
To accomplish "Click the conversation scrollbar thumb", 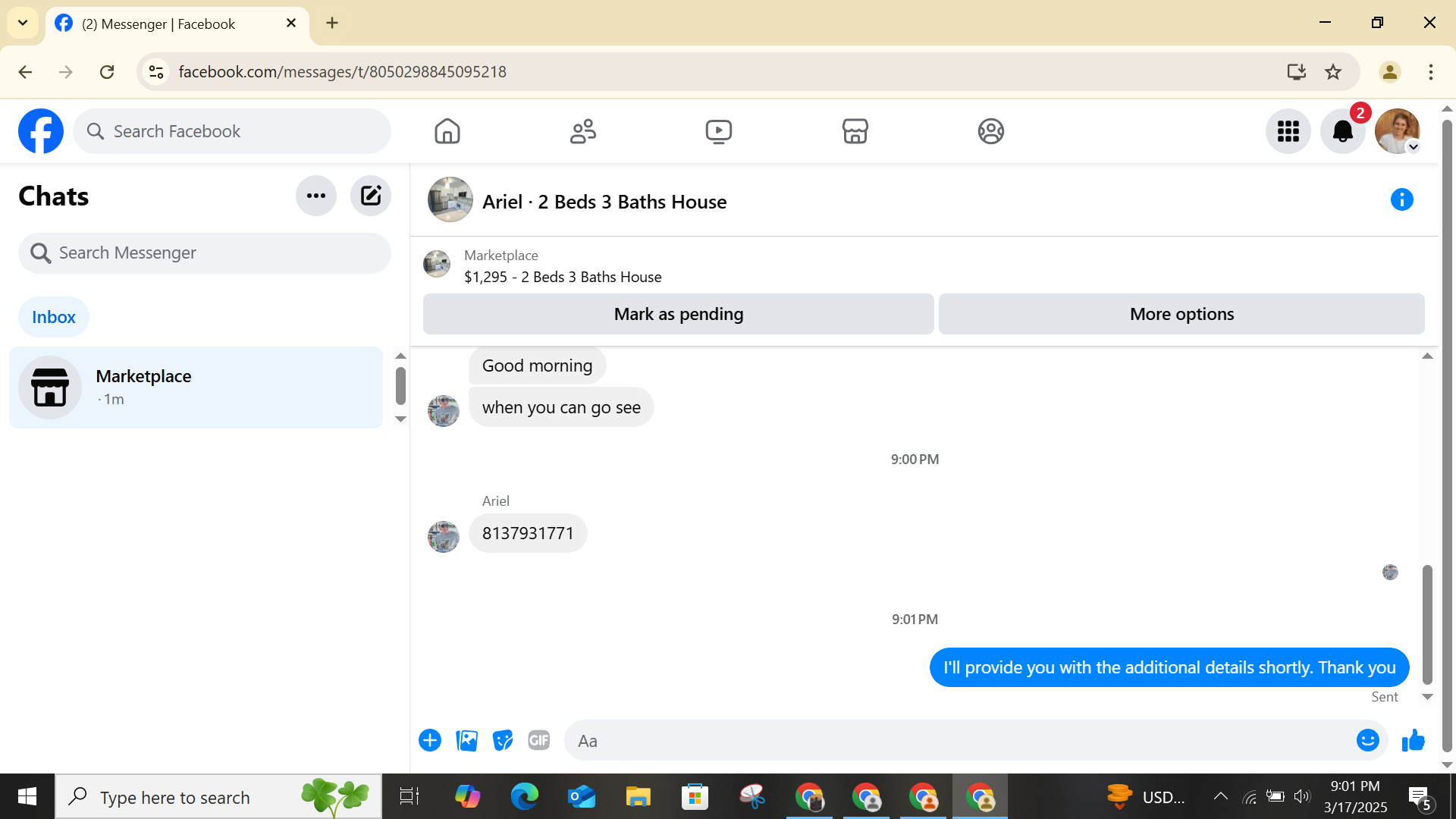I will [1427, 624].
